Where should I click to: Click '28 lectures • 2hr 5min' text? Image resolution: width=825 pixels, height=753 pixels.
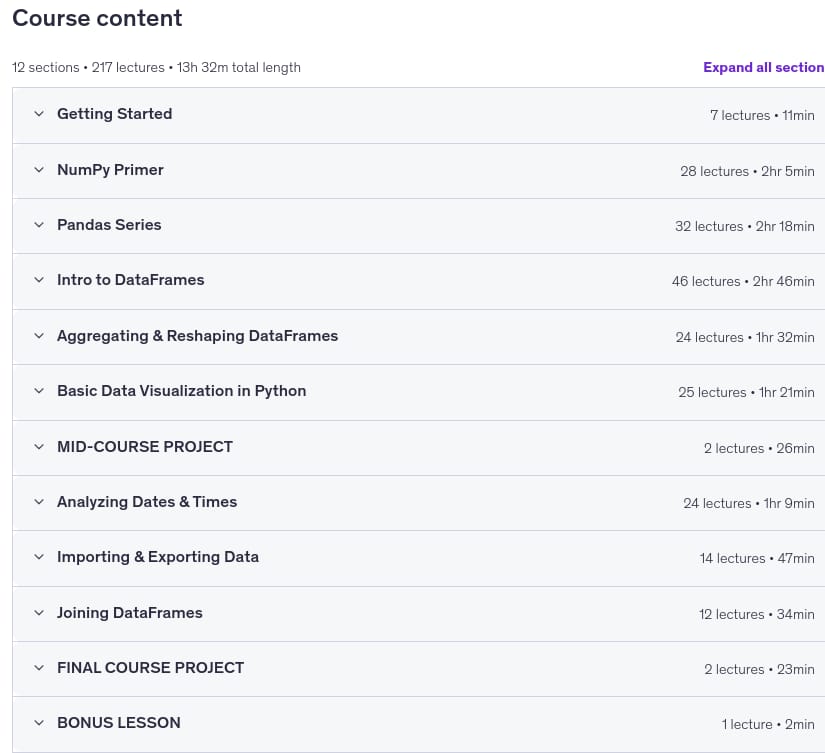747,171
